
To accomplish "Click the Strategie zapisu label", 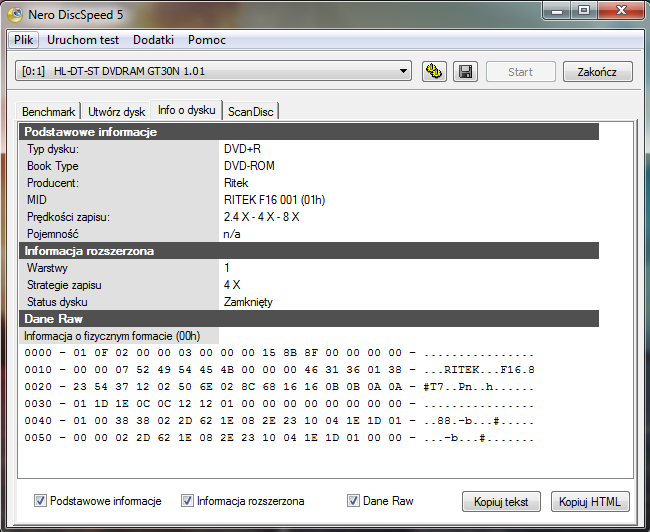I will (64, 285).
